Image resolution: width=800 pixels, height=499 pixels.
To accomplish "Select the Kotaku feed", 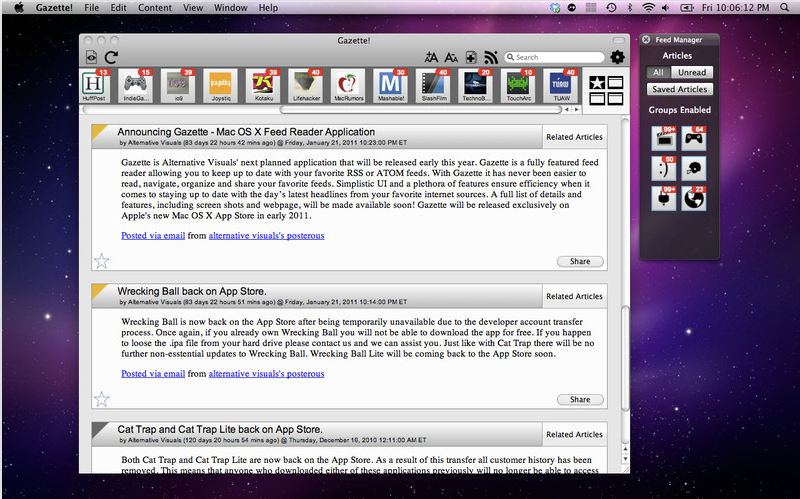I will (264, 86).
